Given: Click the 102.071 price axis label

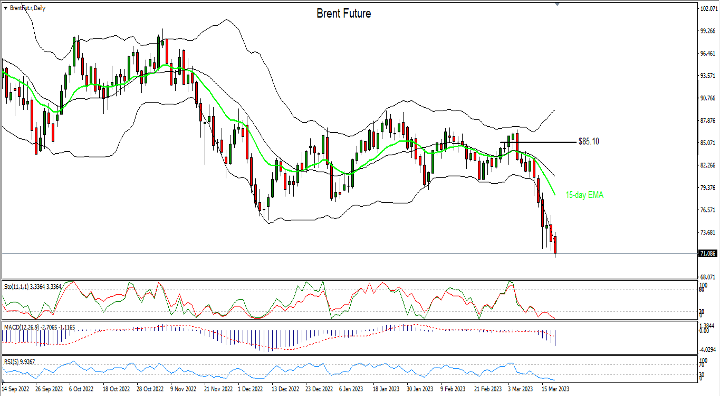Looking at the screenshot, I should 708,8.
